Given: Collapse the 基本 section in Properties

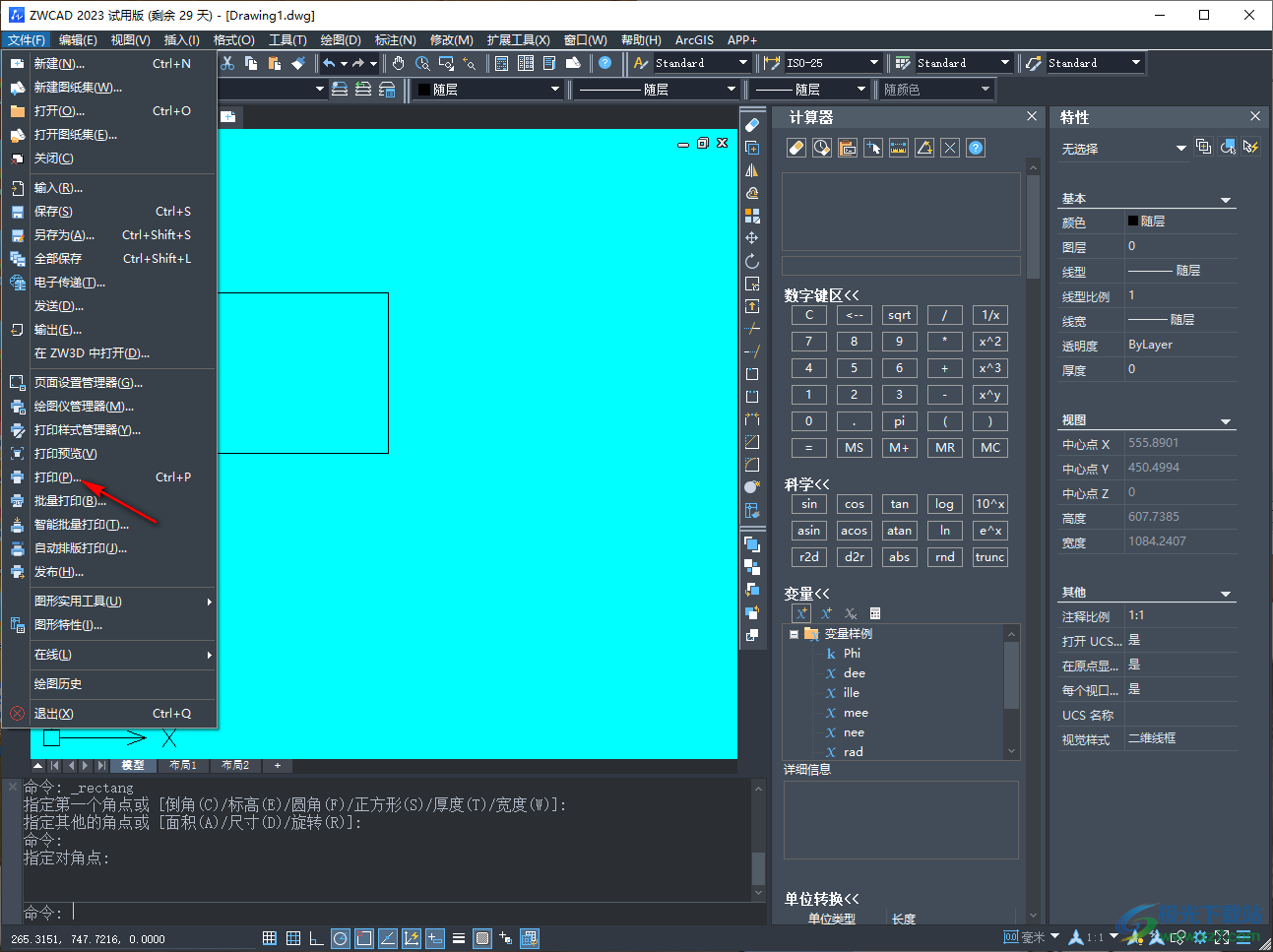Looking at the screenshot, I should (1226, 200).
